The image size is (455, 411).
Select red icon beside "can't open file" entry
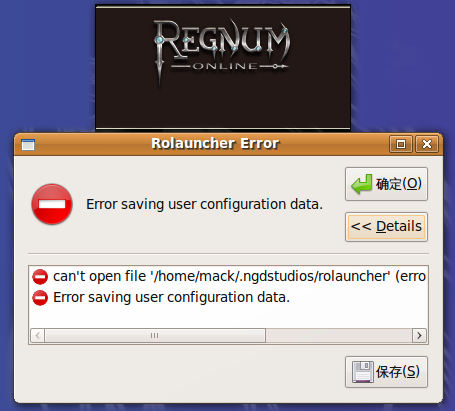[40, 277]
